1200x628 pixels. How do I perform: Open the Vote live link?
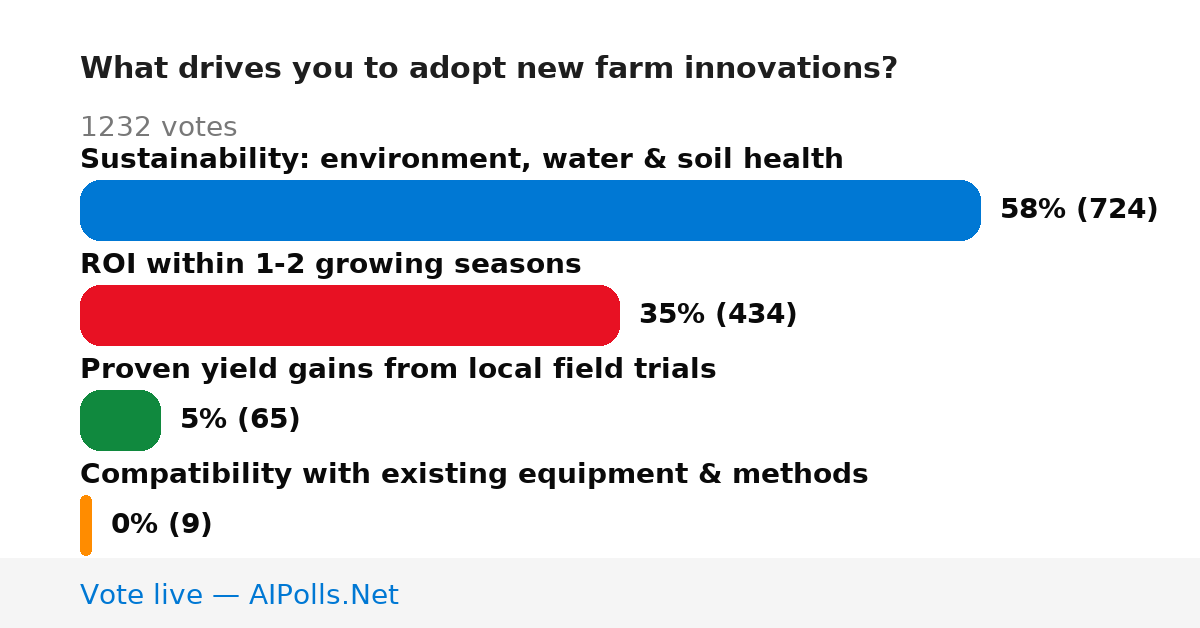point(239,595)
